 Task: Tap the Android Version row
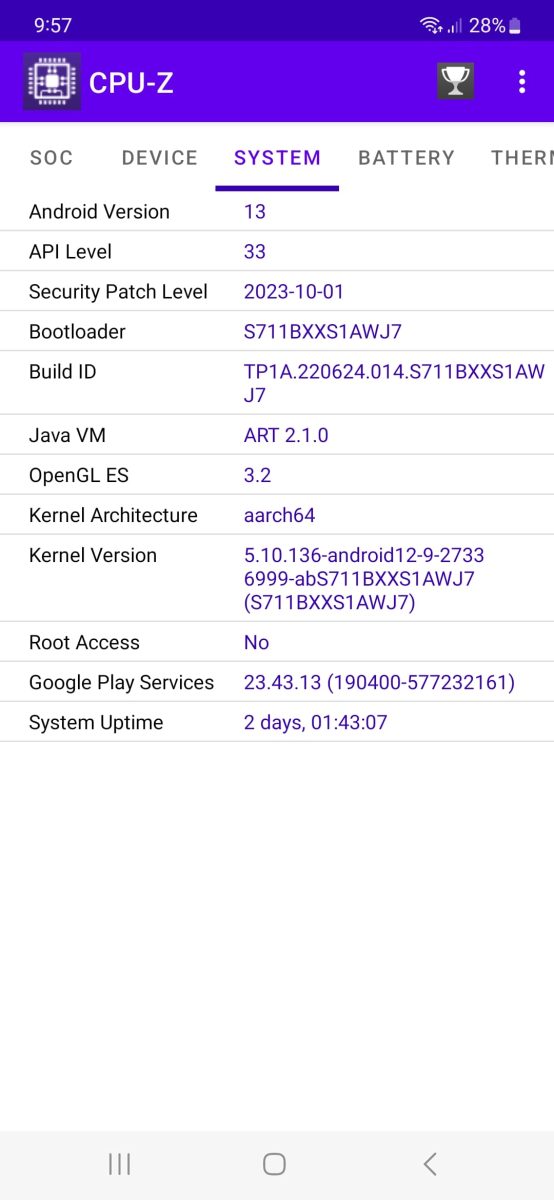coord(277,211)
